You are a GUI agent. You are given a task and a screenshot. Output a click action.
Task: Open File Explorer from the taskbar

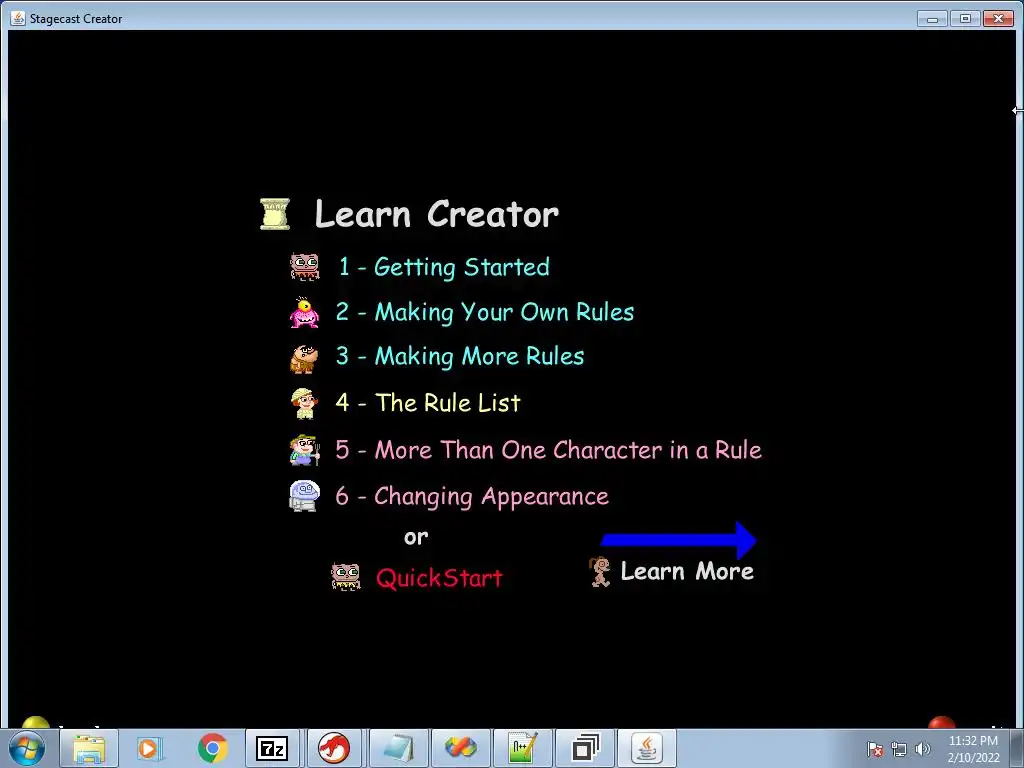[x=89, y=748]
